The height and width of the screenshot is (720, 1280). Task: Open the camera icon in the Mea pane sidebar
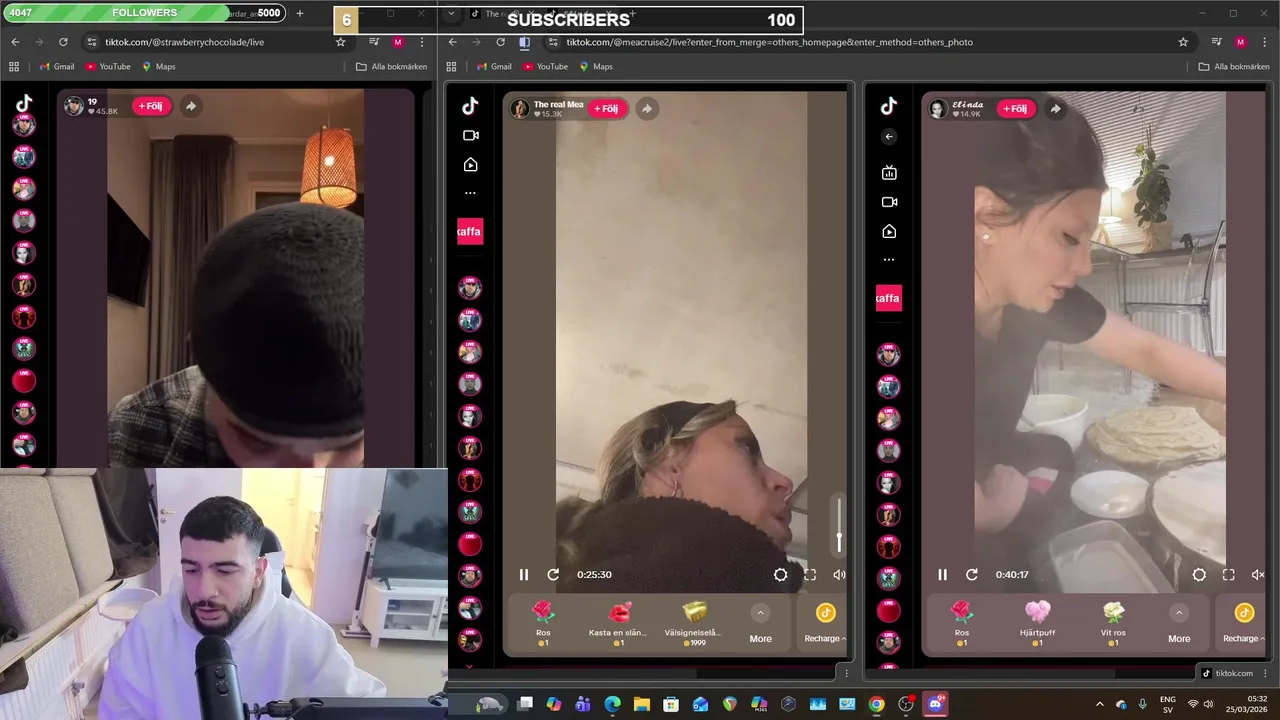(x=470, y=135)
